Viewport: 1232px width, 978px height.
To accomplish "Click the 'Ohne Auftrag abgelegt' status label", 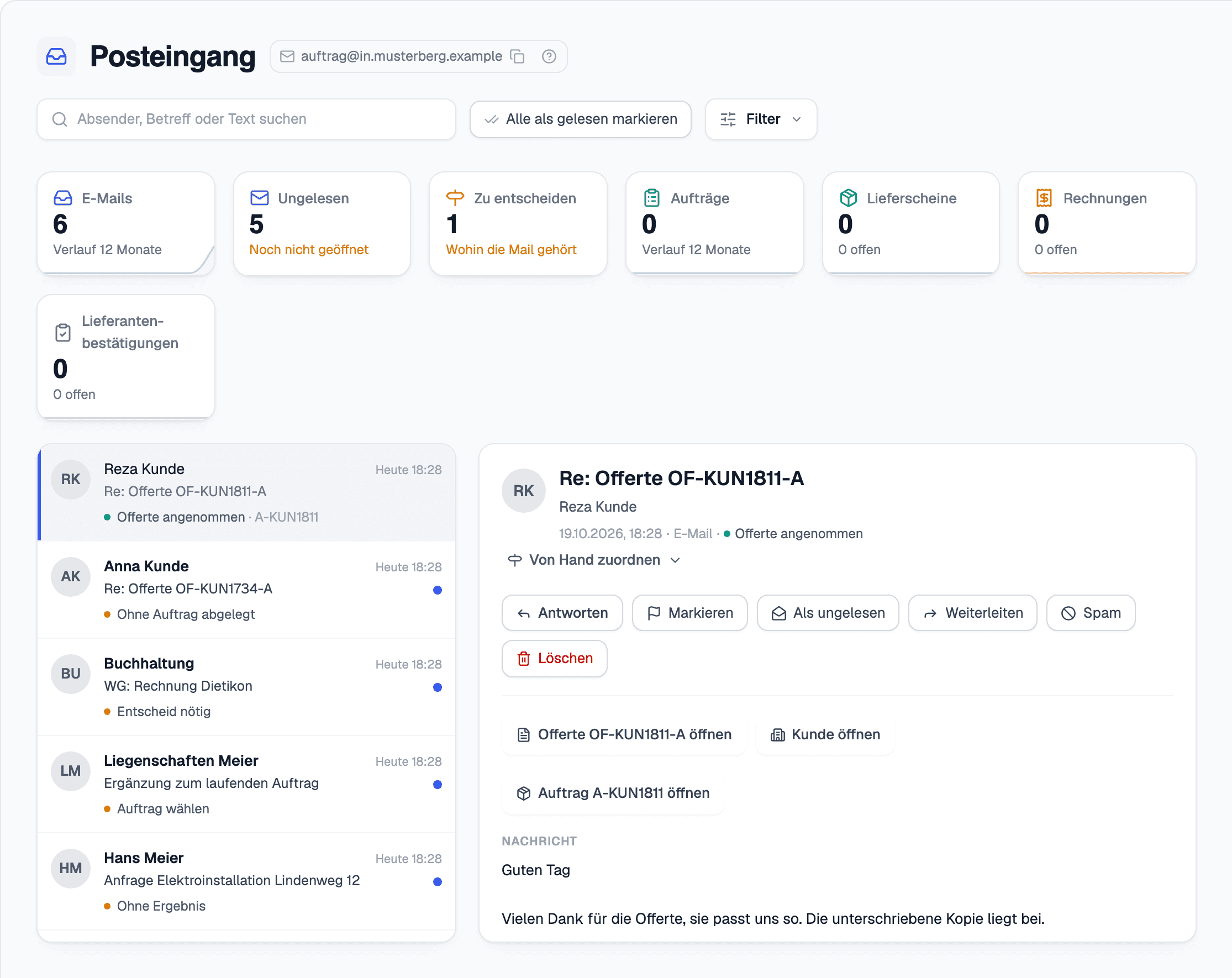I will (186, 614).
